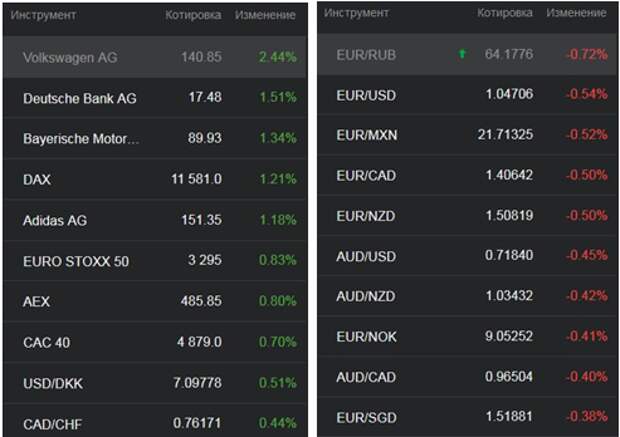Open the EUR/MXN pair row

(x=467, y=135)
